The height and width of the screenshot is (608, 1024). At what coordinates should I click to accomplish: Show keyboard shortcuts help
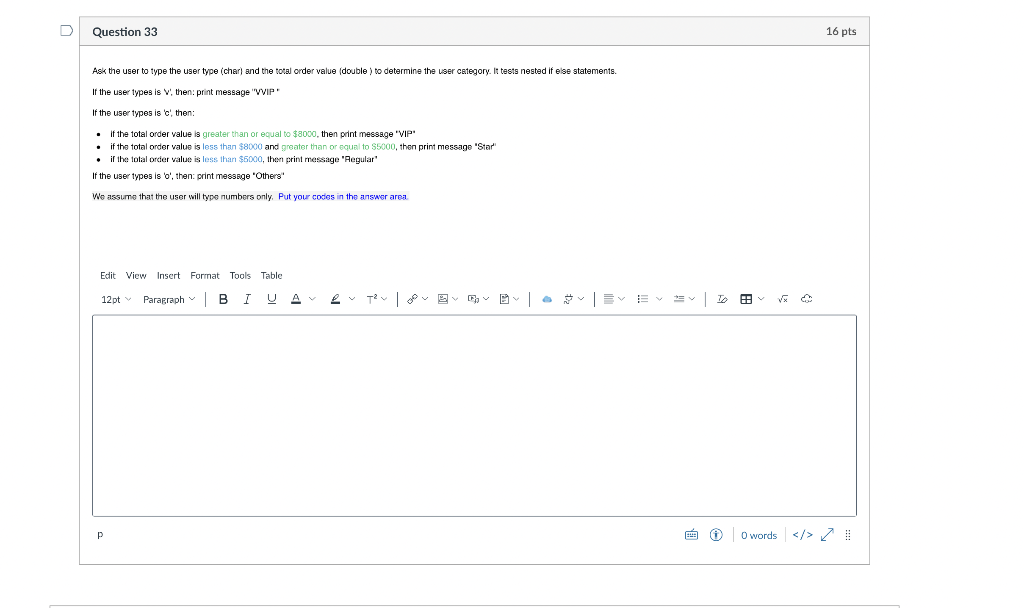pos(691,535)
